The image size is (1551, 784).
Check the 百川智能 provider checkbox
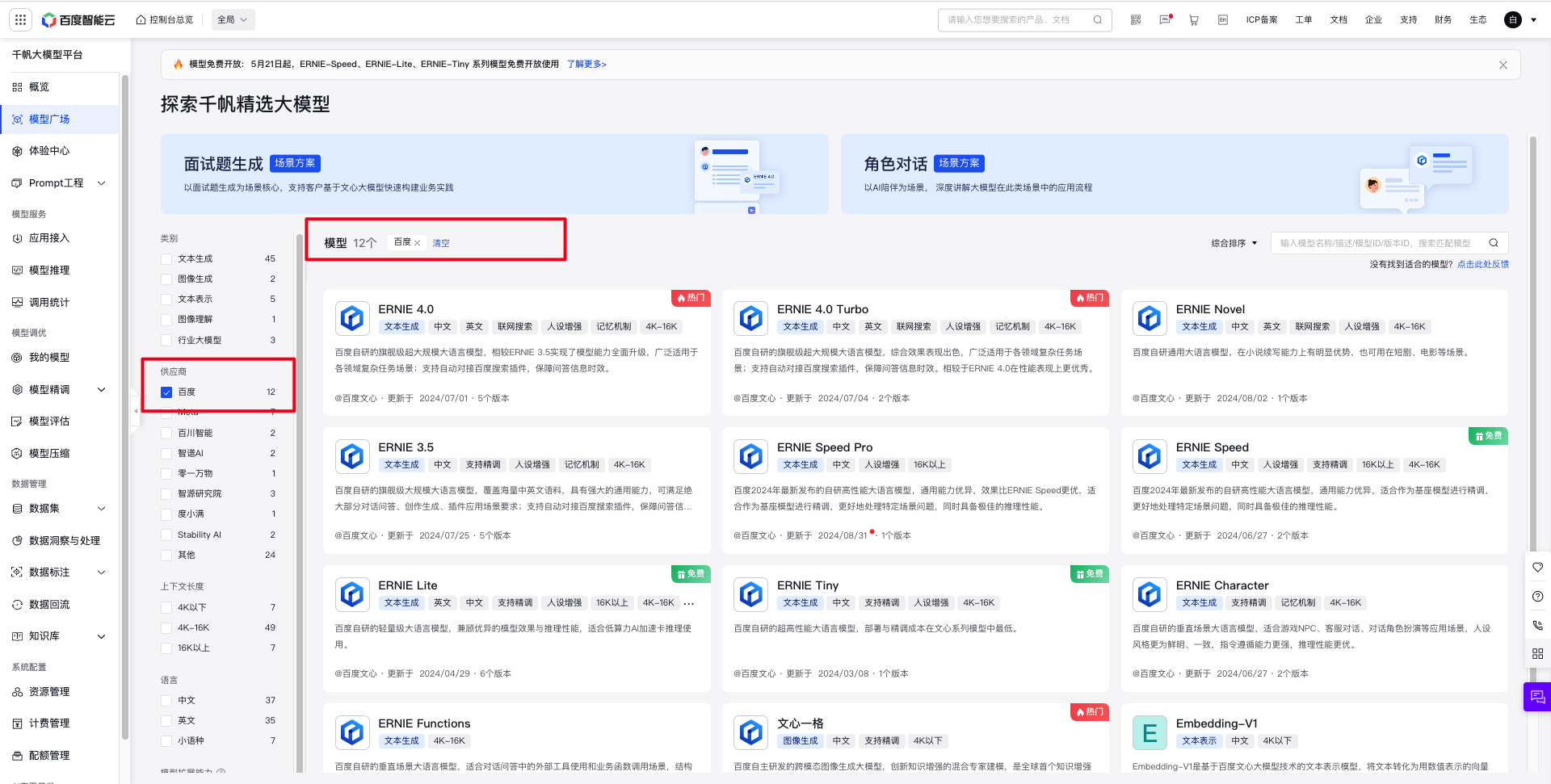(166, 434)
